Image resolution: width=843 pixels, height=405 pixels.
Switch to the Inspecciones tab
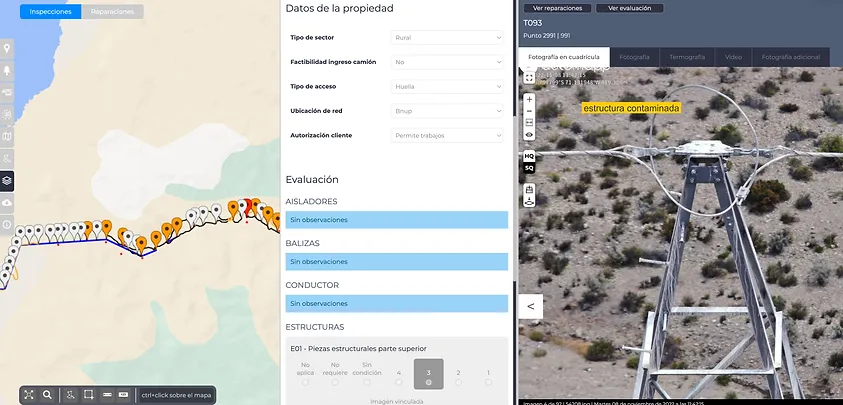coord(51,12)
